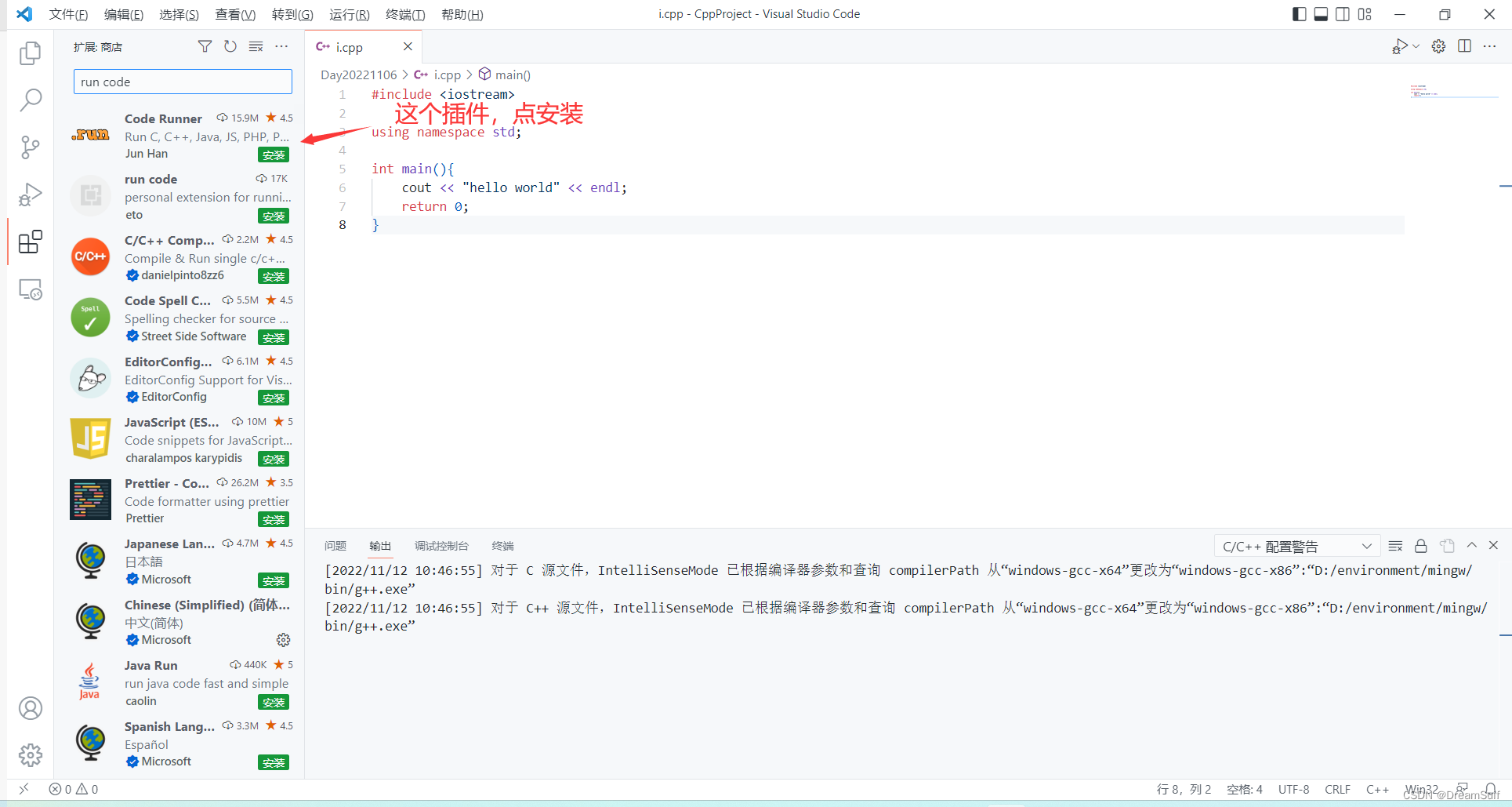
Task: Toggle secondary side bar visibility
Action: point(1343,14)
